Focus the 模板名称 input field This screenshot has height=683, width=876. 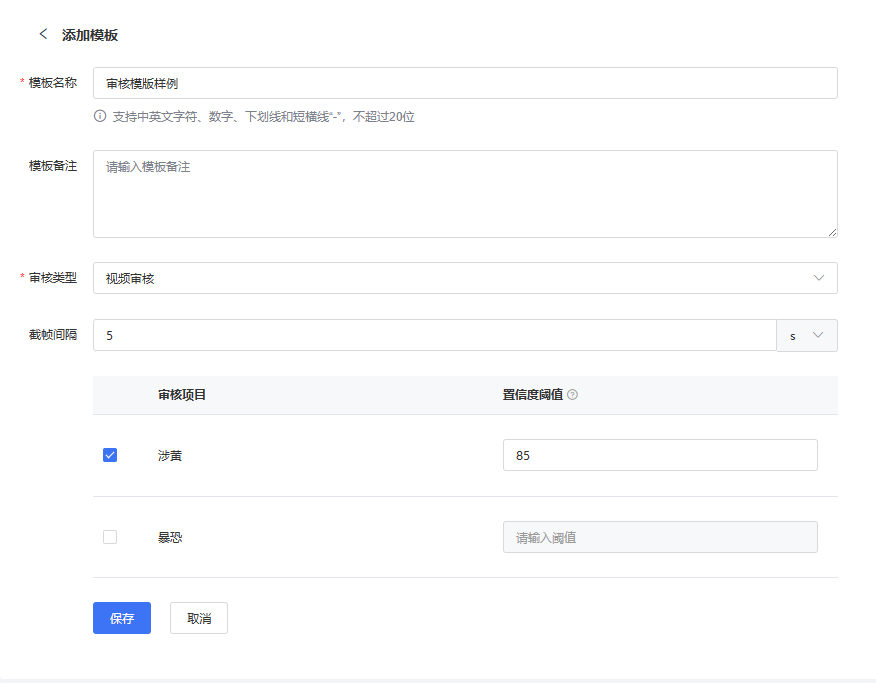[465, 83]
